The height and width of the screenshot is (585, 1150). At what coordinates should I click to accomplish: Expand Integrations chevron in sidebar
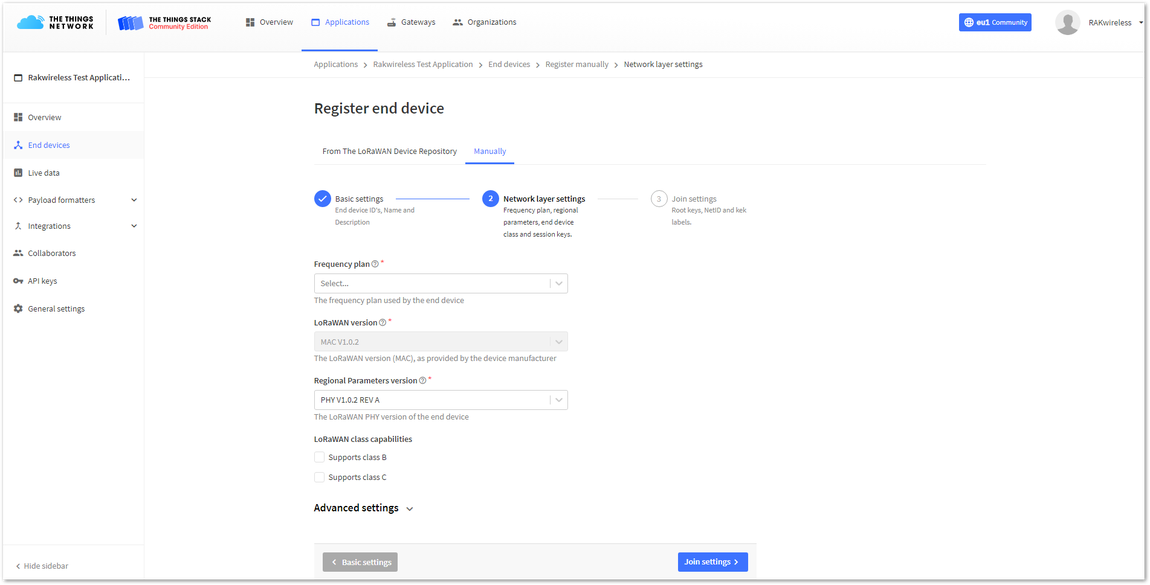click(x=133, y=226)
